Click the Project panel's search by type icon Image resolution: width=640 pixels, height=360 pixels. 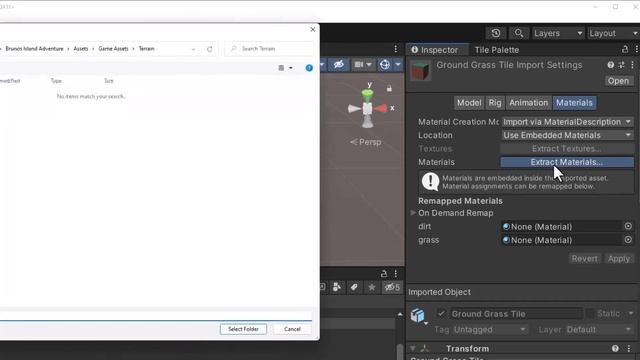[x=337, y=287]
